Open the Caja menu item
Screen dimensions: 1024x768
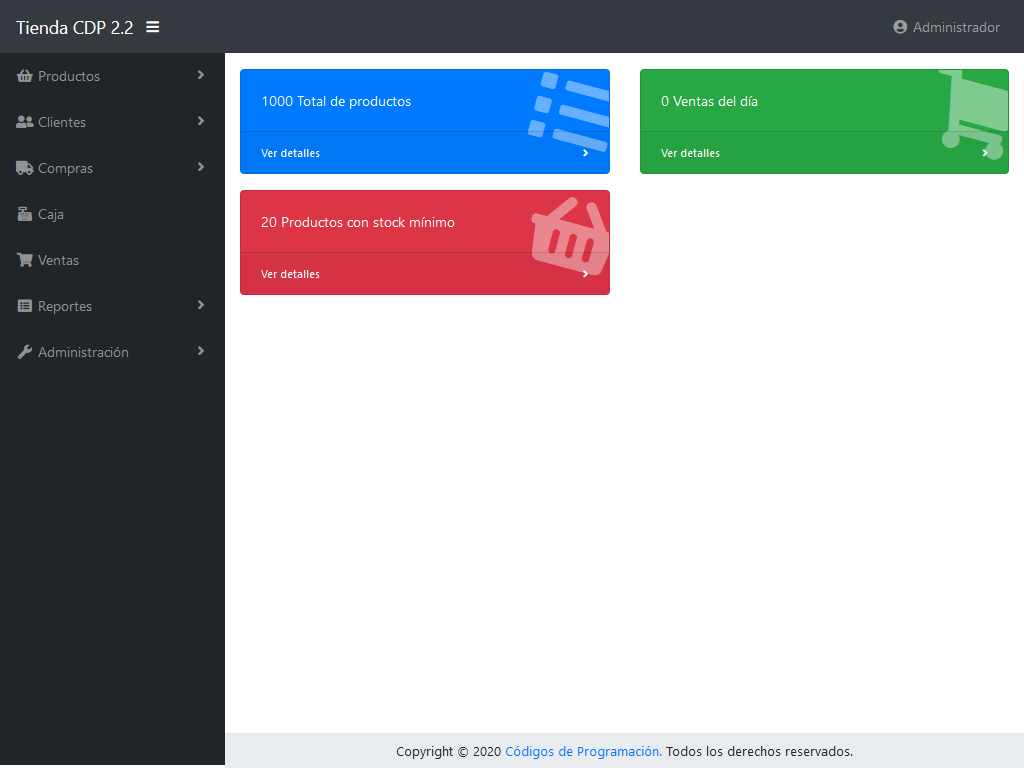click(51, 214)
